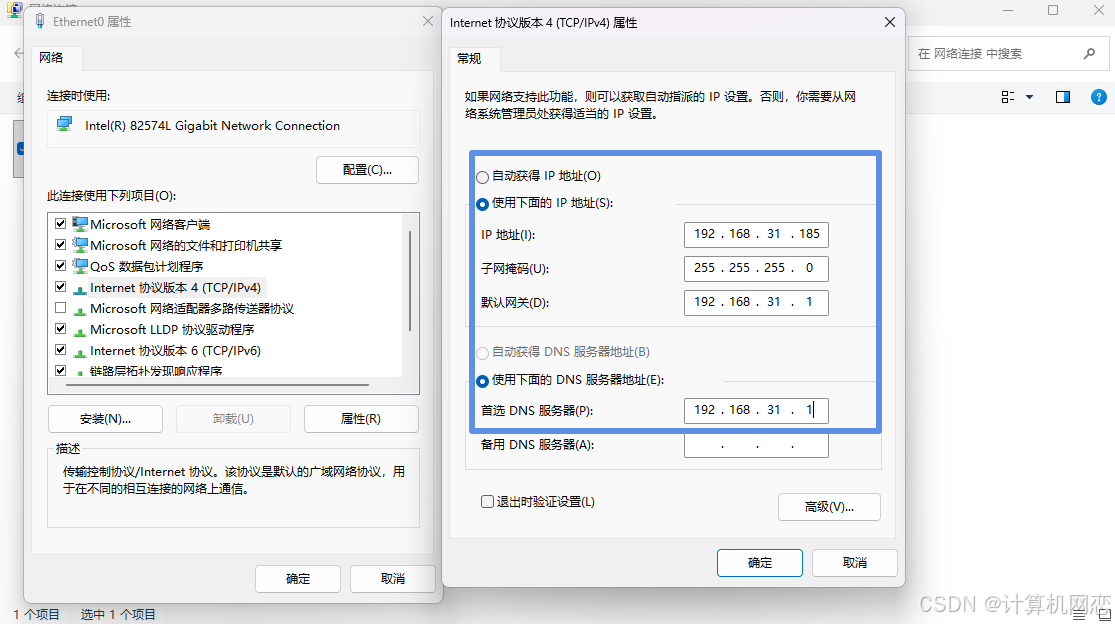1115x624 pixels.
Task: Uncheck Microsoft 网络的文件和打印机共享 checkbox
Action: click(60, 245)
